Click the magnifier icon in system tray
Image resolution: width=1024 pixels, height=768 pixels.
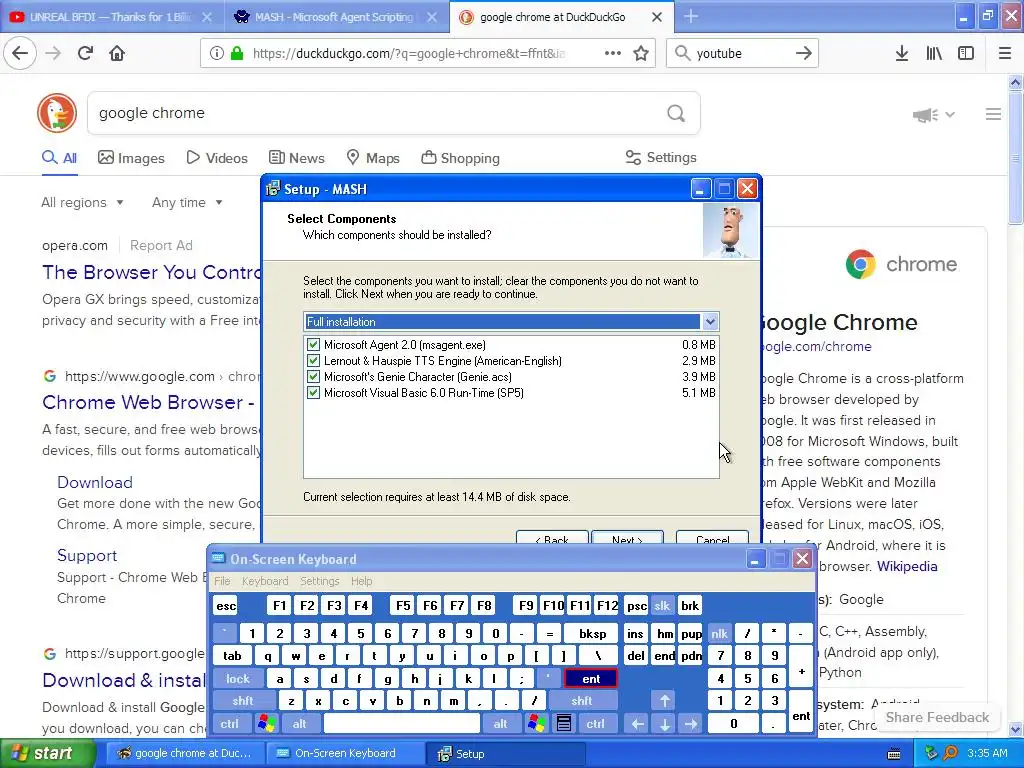pyautogui.click(x=951, y=753)
